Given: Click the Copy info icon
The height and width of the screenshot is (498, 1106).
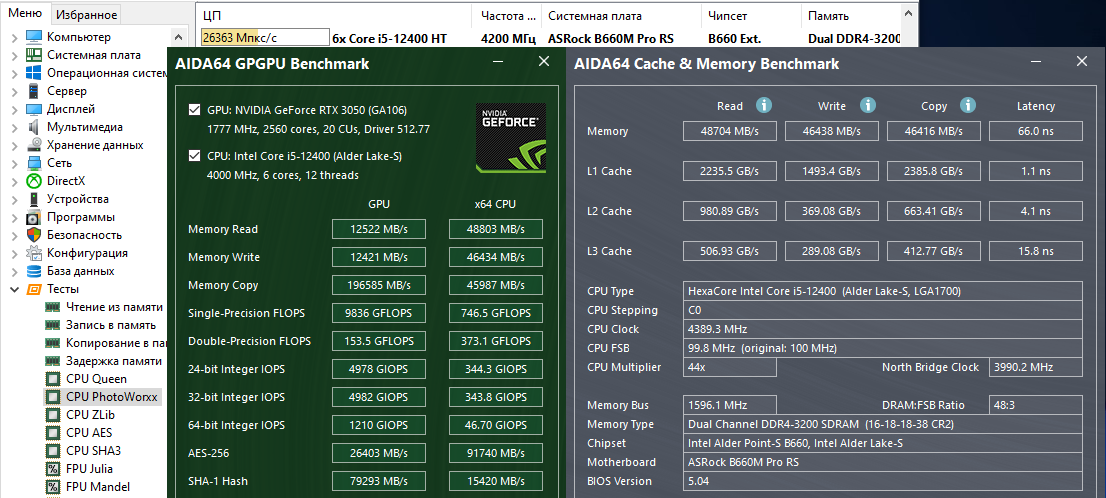Looking at the screenshot, I should [x=968, y=105].
